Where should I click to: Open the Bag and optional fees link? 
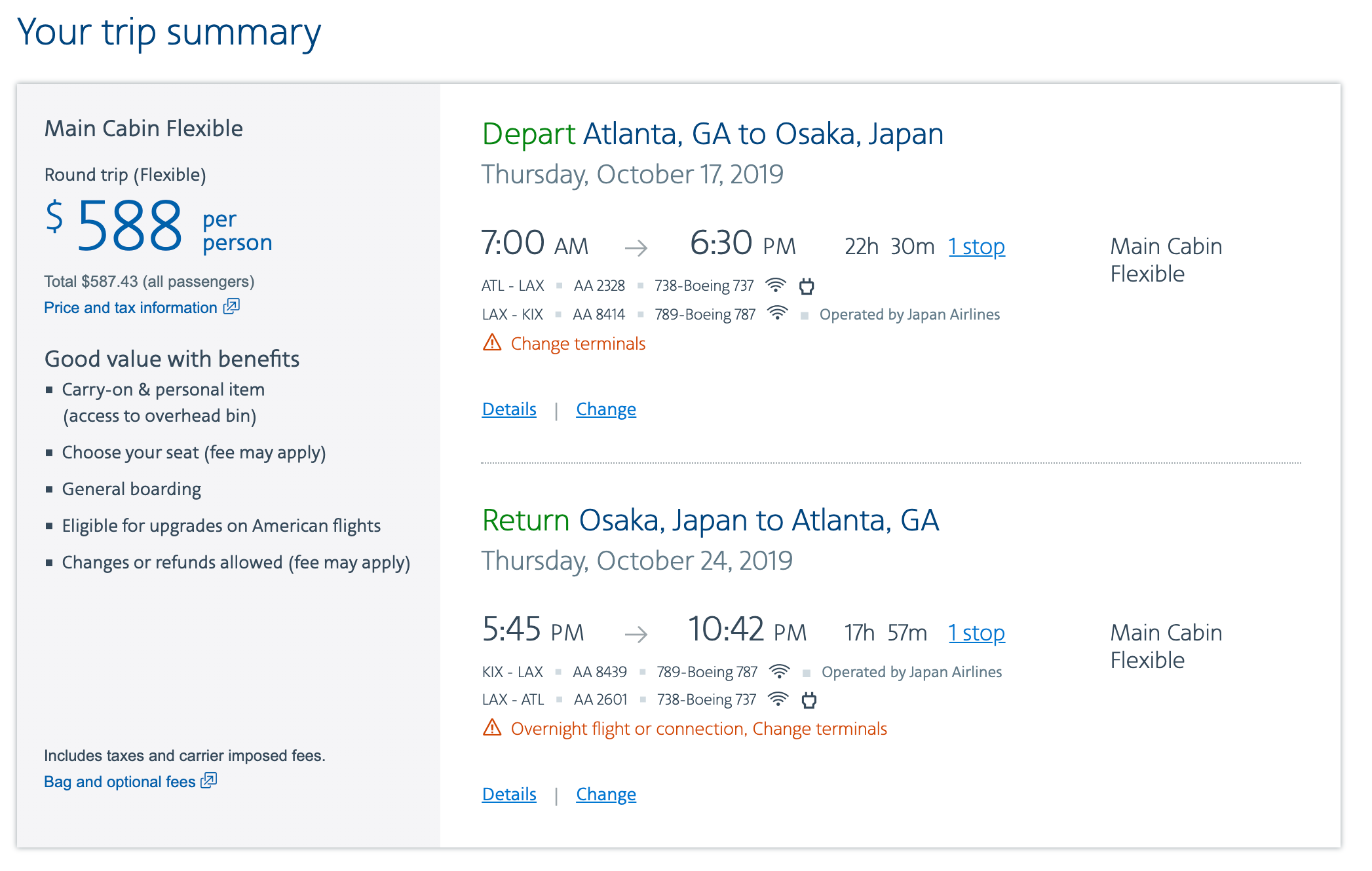[120, 782]
